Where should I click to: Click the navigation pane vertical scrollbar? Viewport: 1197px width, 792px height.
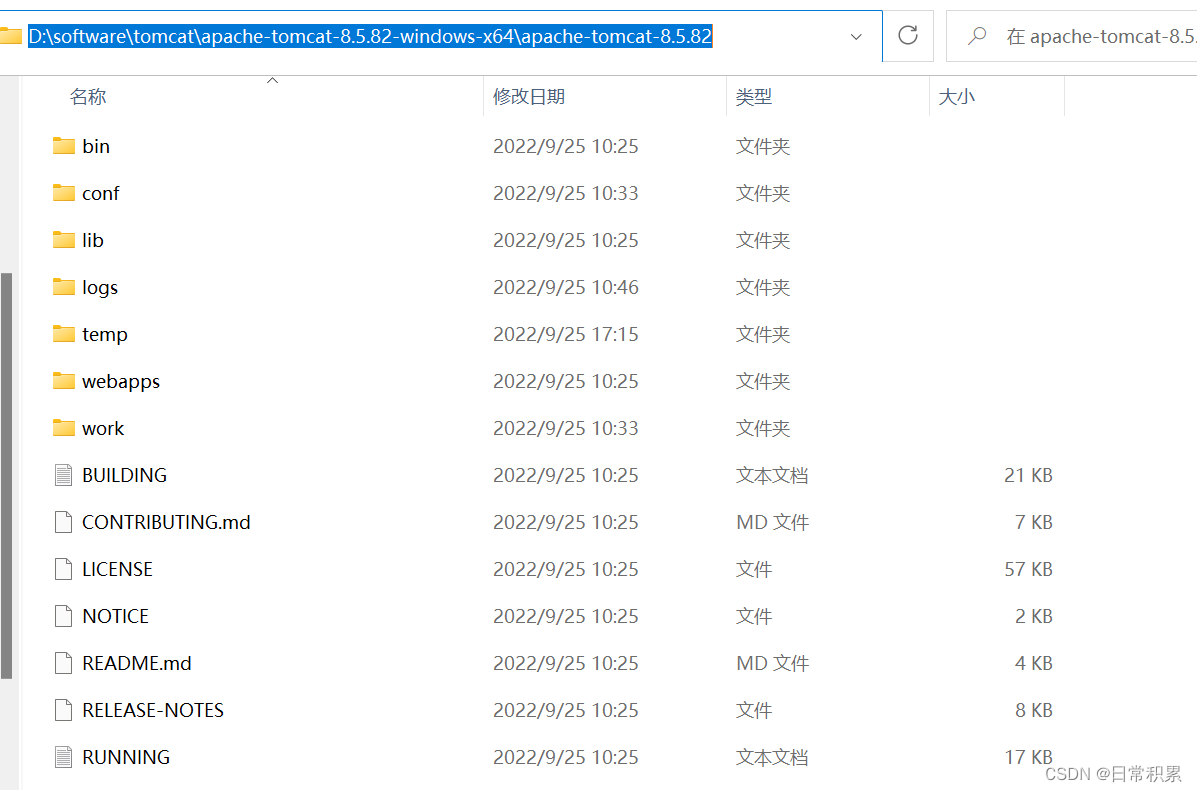7,475
